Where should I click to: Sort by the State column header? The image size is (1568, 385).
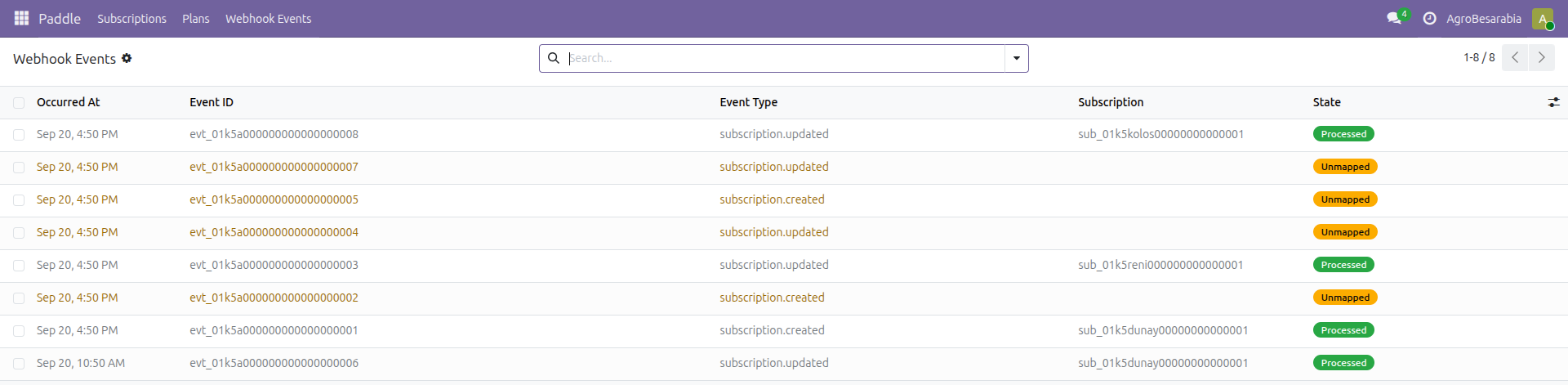point(1327,102)
